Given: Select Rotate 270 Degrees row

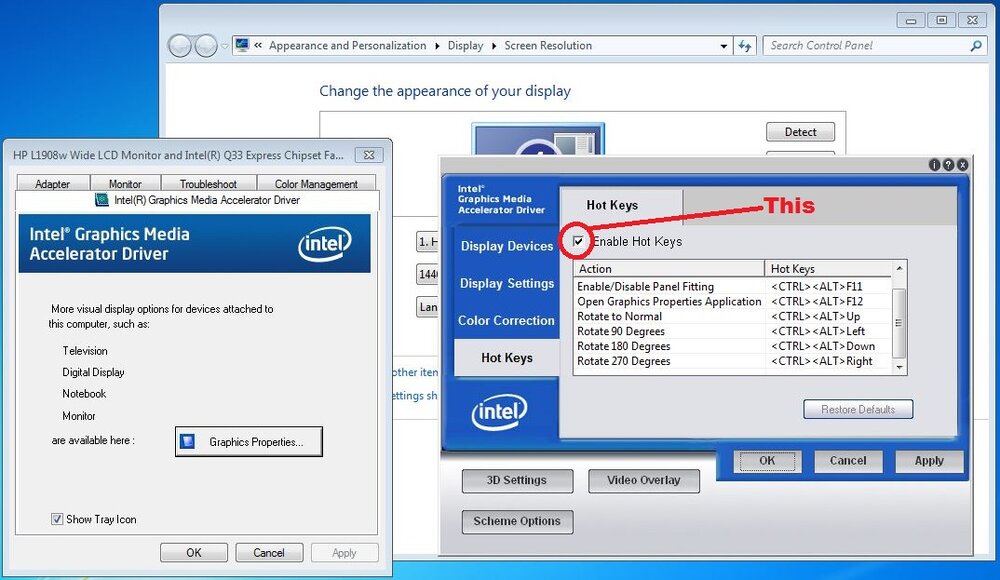Looking at the screenshot, I should coord(733,361).
